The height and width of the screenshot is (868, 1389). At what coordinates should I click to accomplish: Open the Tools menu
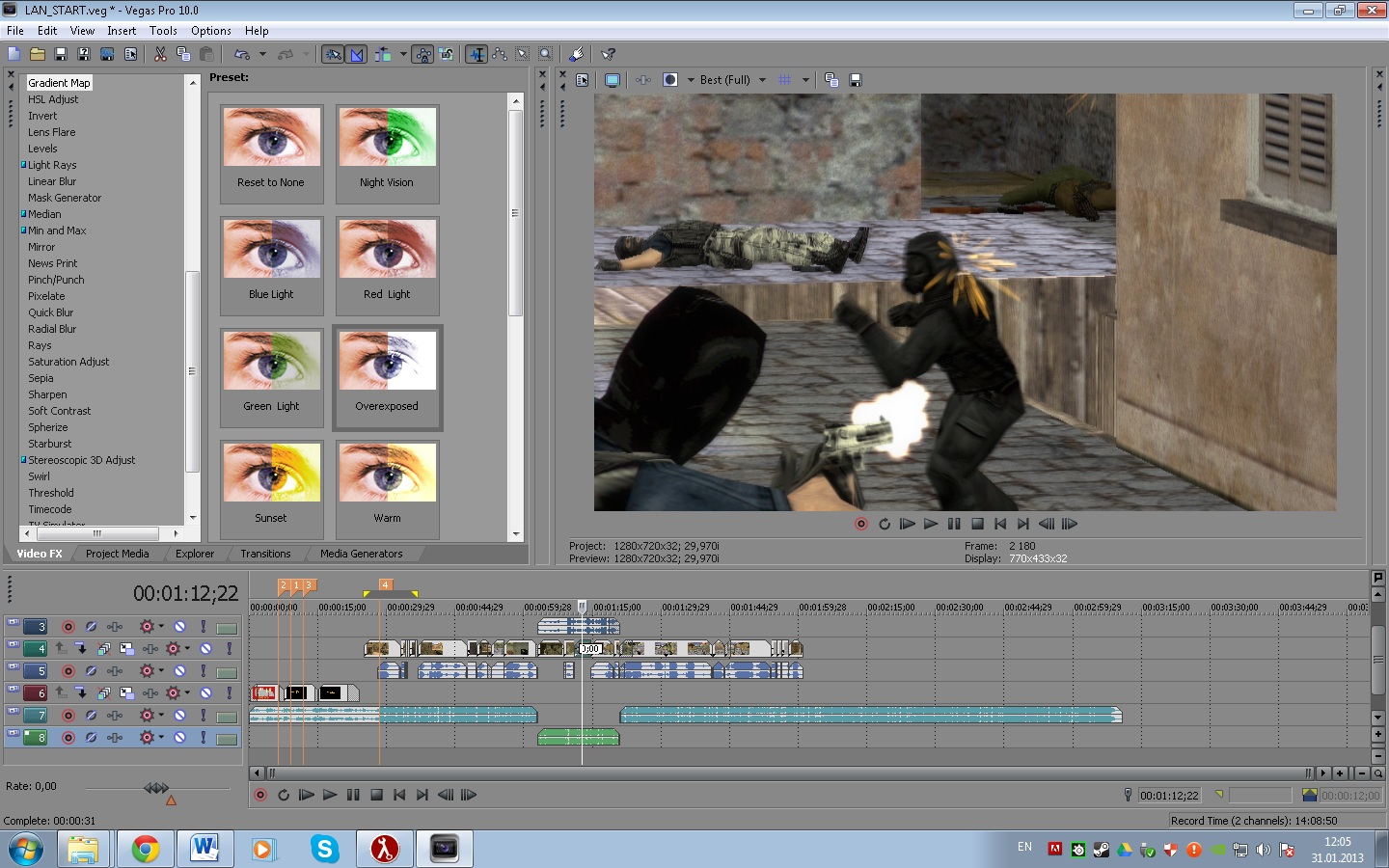[x=163, y=31]
